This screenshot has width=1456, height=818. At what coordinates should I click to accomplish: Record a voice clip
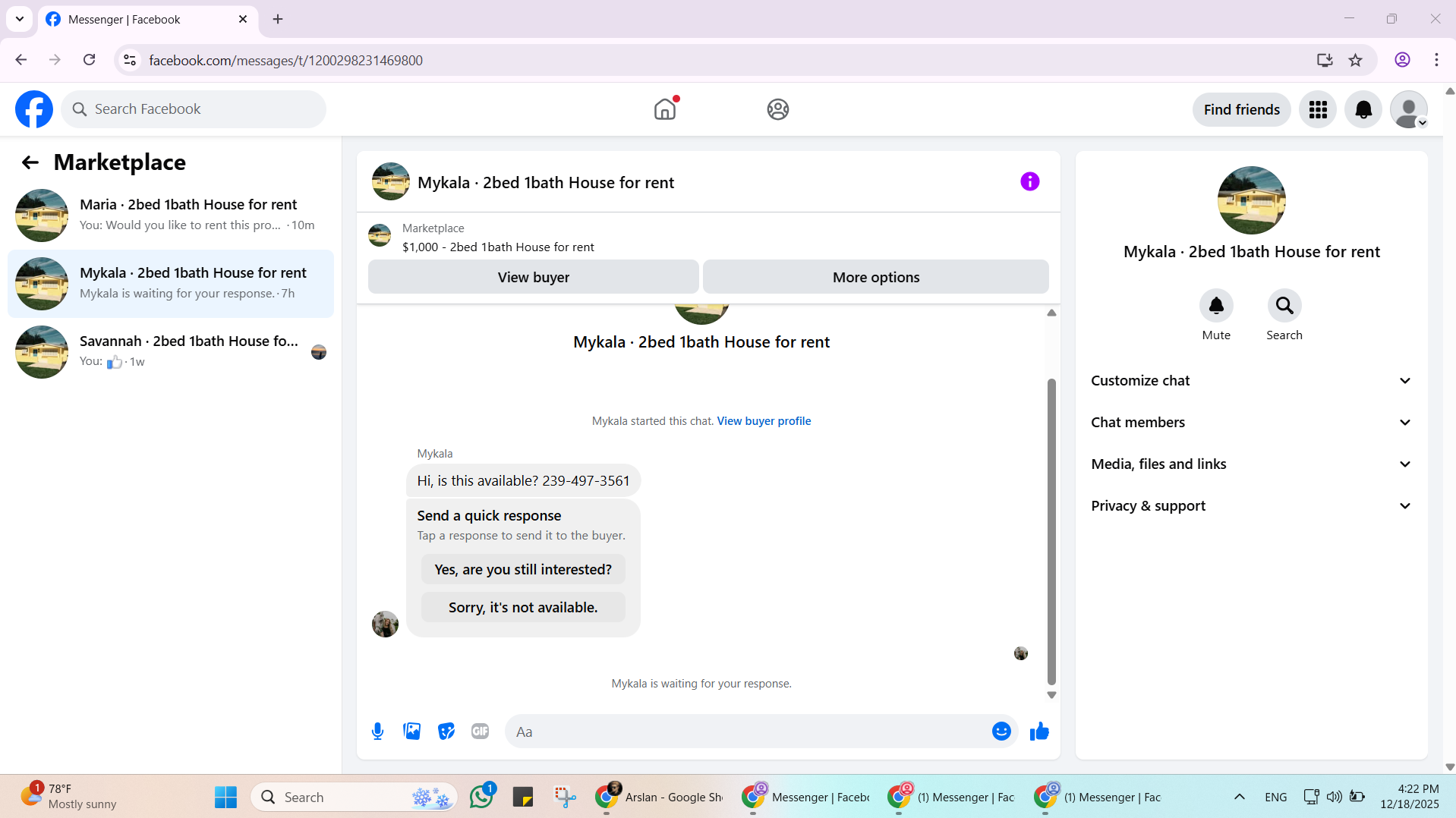click(x=378, y=731)
